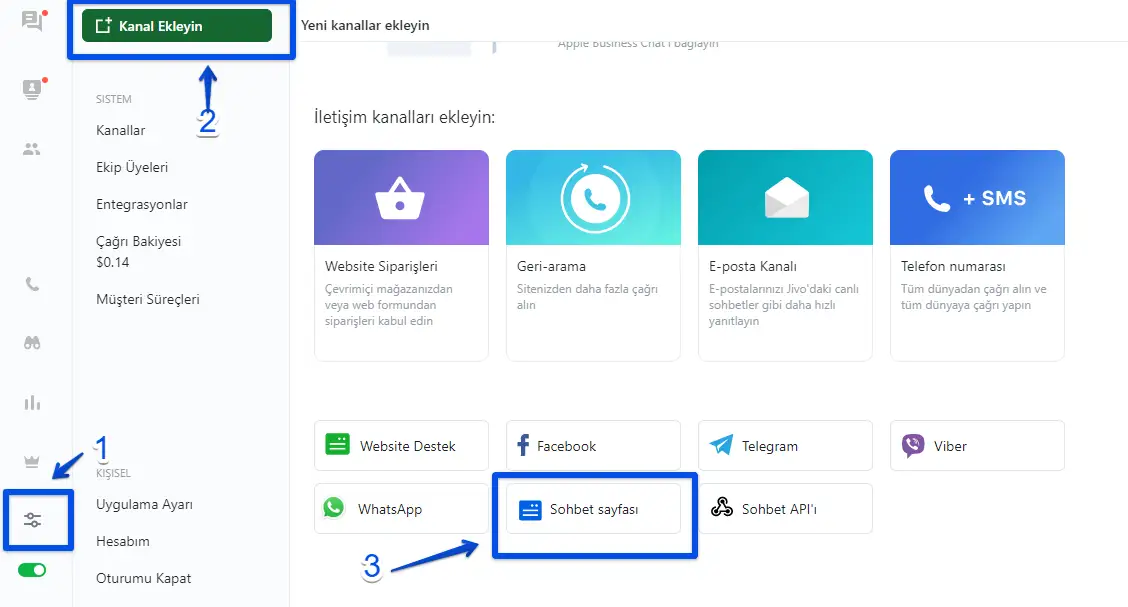
Task: Add the Telegram channel
Action: pyautogui.click(x=785, y=446)
